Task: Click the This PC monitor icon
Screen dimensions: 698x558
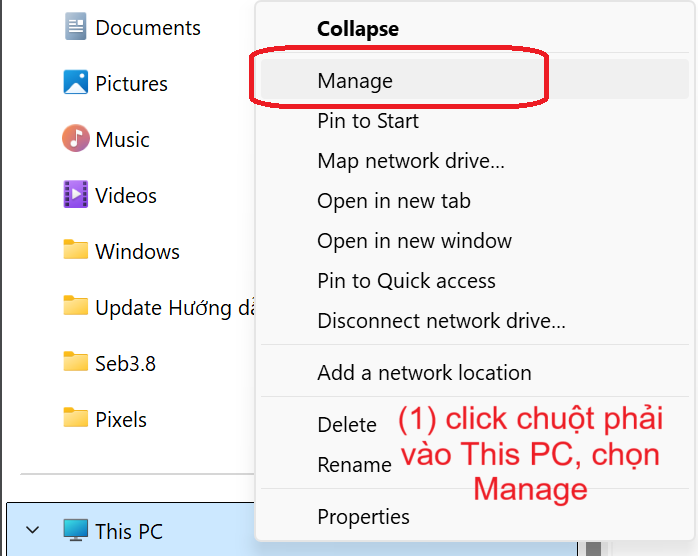Action: [76, 531]
